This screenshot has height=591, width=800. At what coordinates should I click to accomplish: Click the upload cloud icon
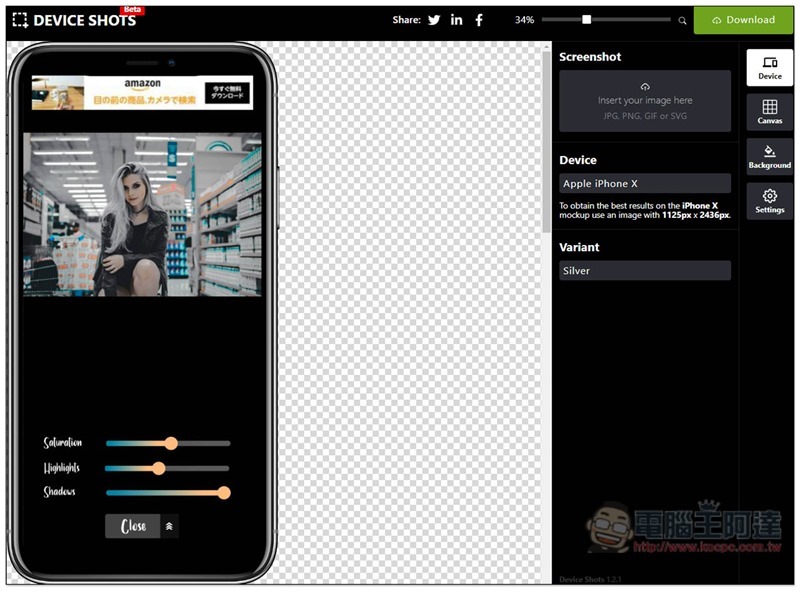tap(645, 87)
